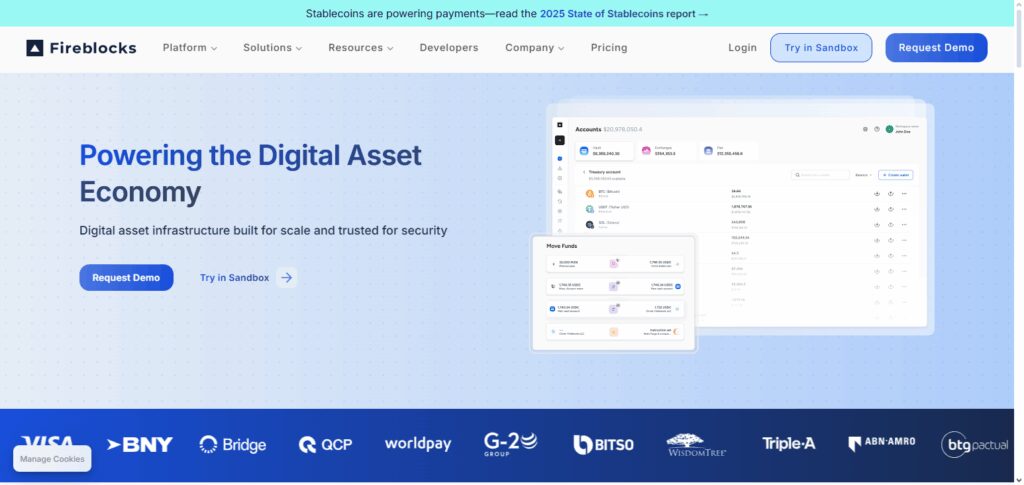Click Request Demo in the header
The image size is (1024, 485).
(x=936, y=48)
